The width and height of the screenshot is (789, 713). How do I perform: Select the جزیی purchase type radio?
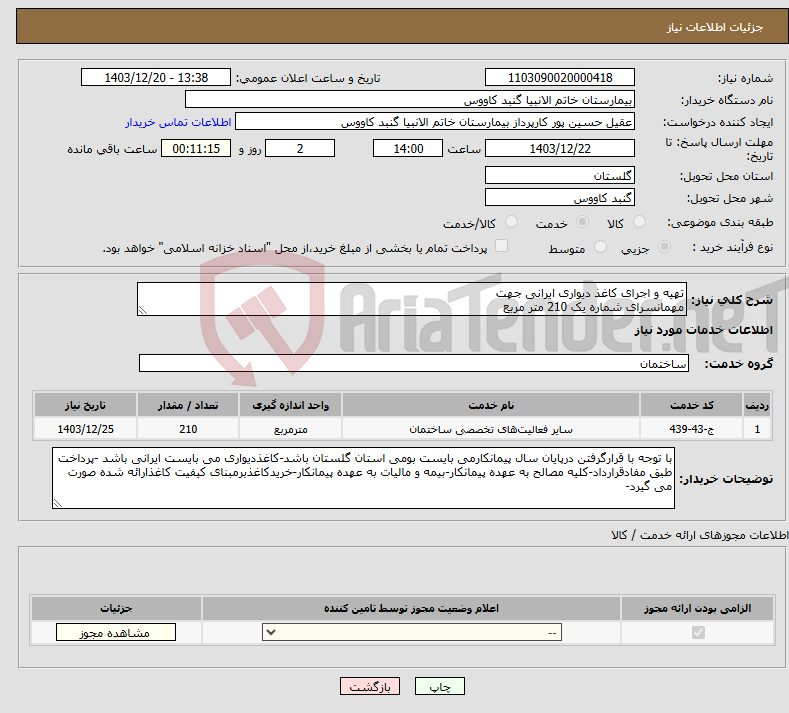point(664,247)
